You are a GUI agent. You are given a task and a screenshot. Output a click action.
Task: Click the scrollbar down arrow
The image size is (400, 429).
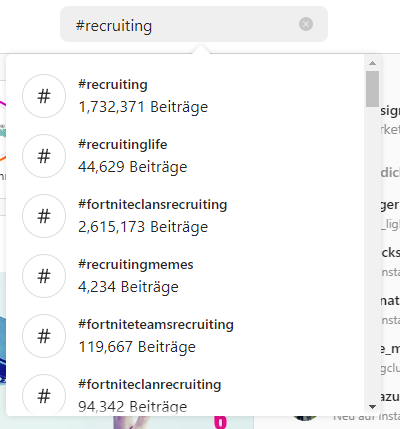[373, 407]
